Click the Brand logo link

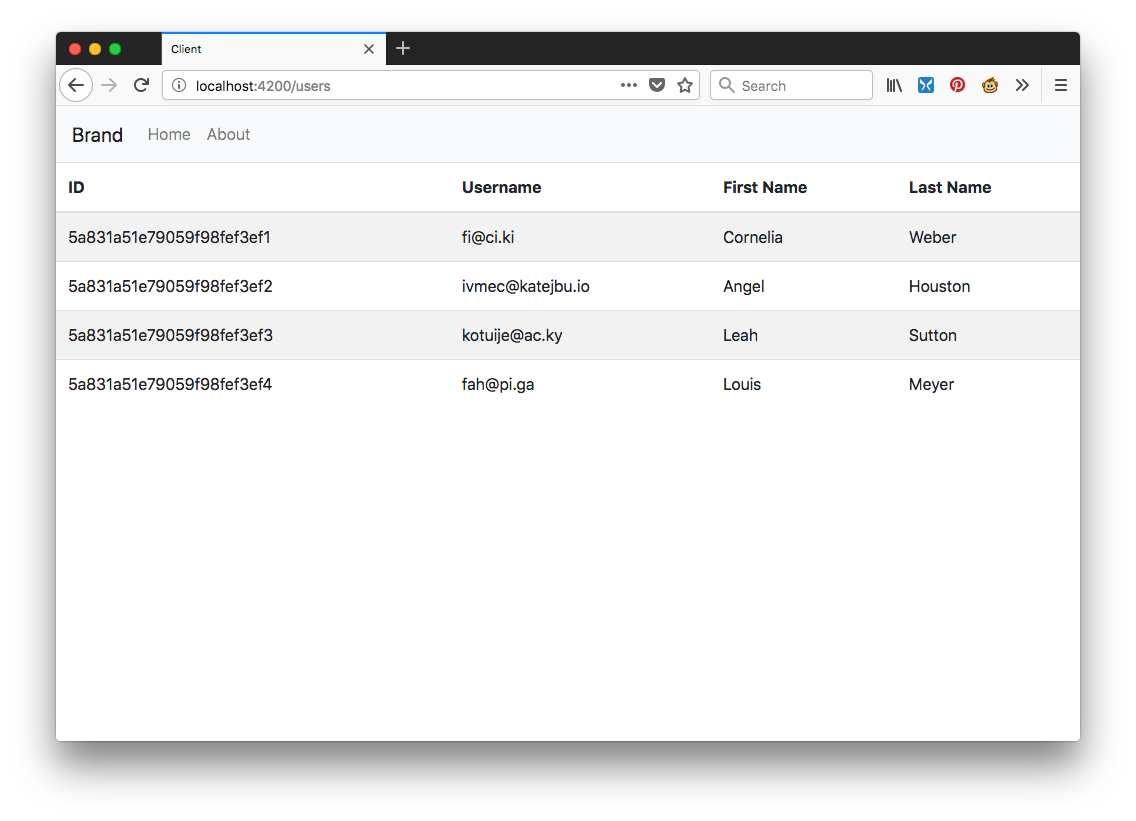pos(97,135)
